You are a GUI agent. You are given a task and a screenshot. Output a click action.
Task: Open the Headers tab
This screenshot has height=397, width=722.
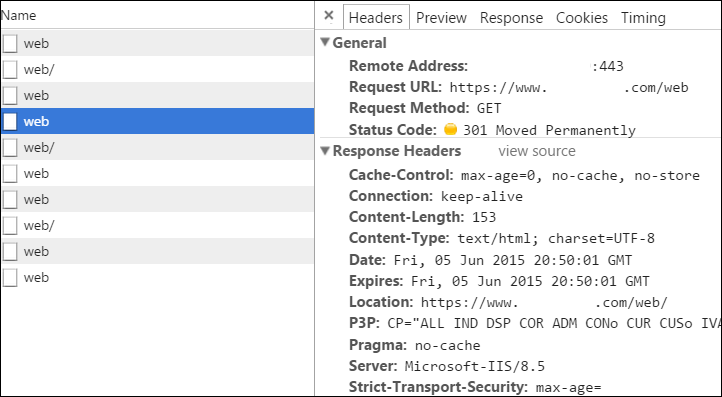(376, 18)
